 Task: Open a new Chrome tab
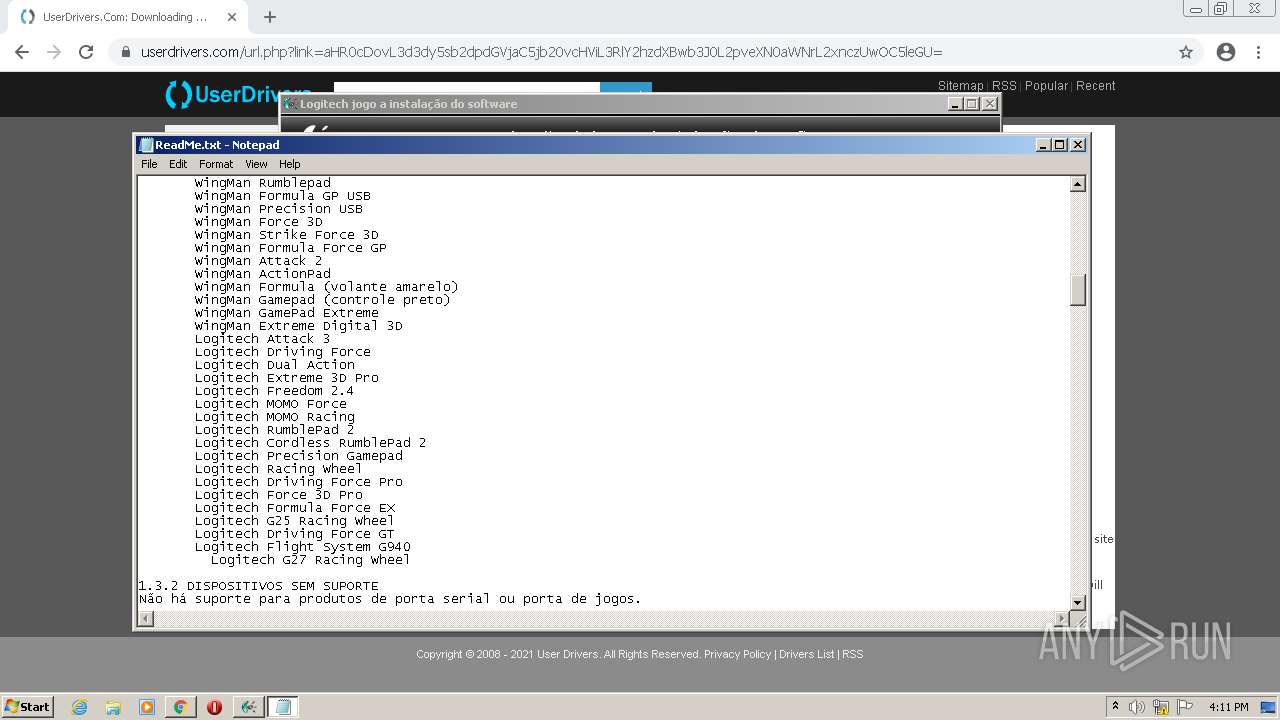click(270, 17)
